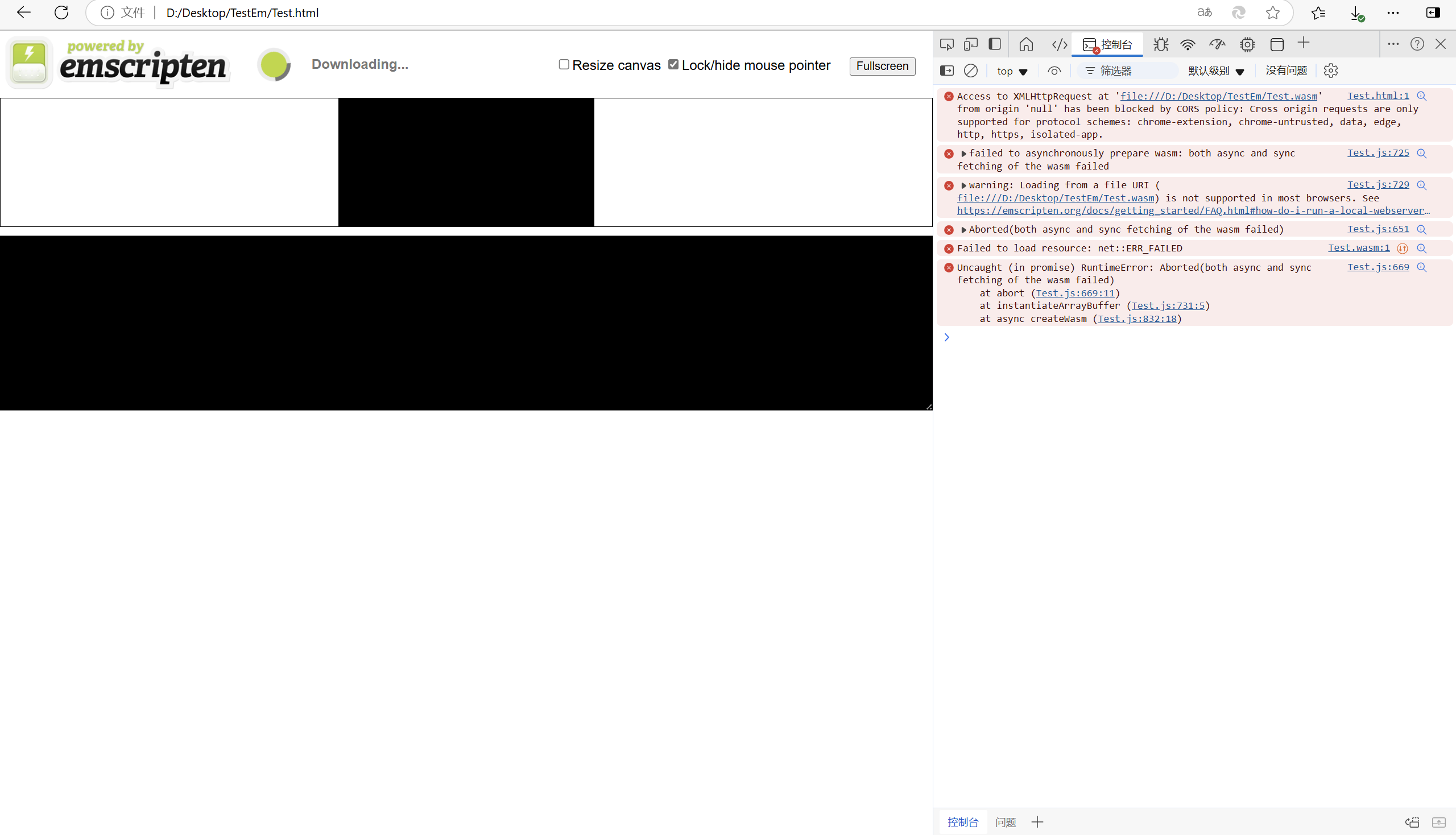Click the 筛选器 filter input field
Screen dimensions: 1456x835
[x=1135, y=71]
